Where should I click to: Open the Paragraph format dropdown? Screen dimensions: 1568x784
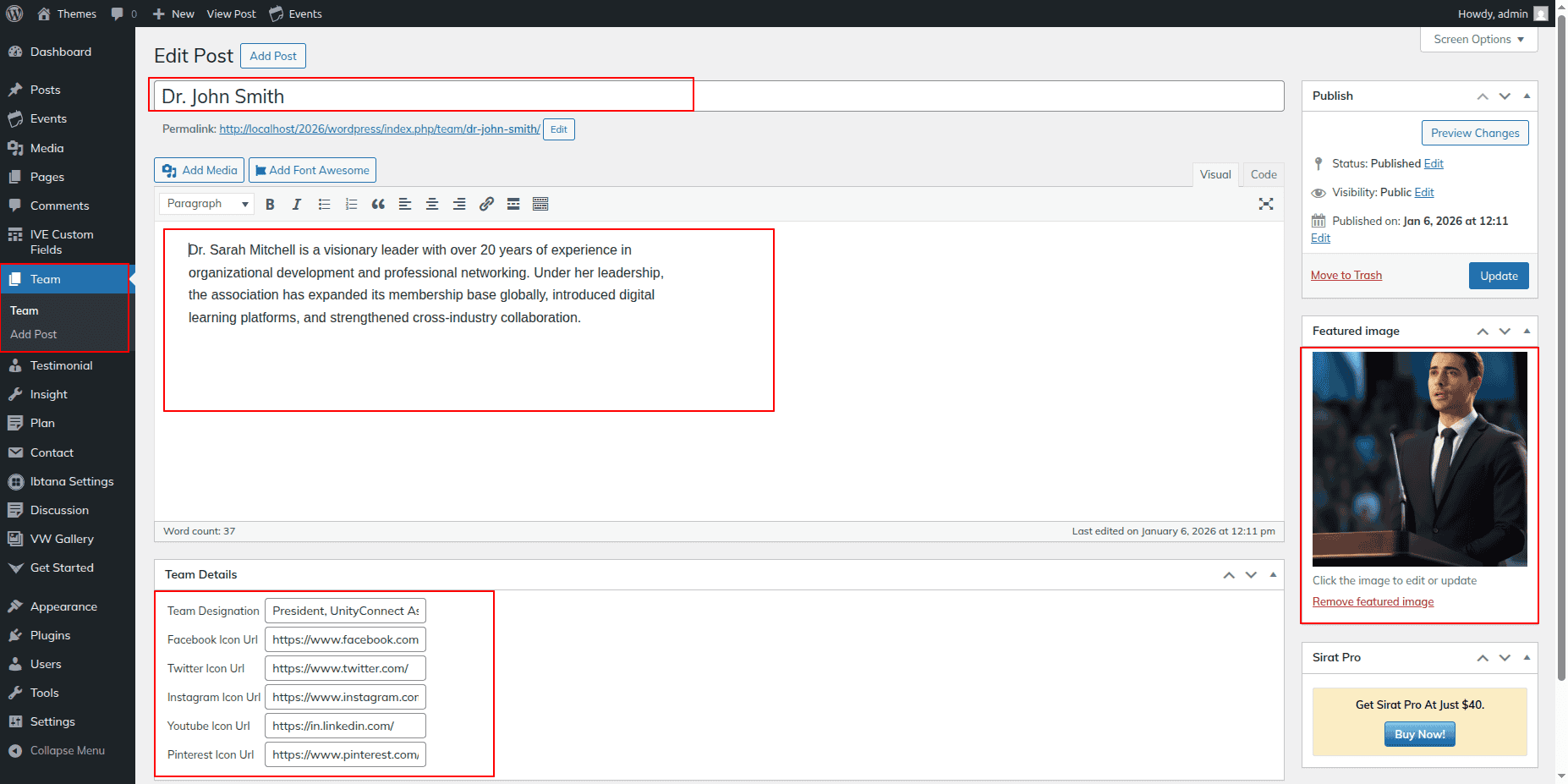(x=206, y=204)
